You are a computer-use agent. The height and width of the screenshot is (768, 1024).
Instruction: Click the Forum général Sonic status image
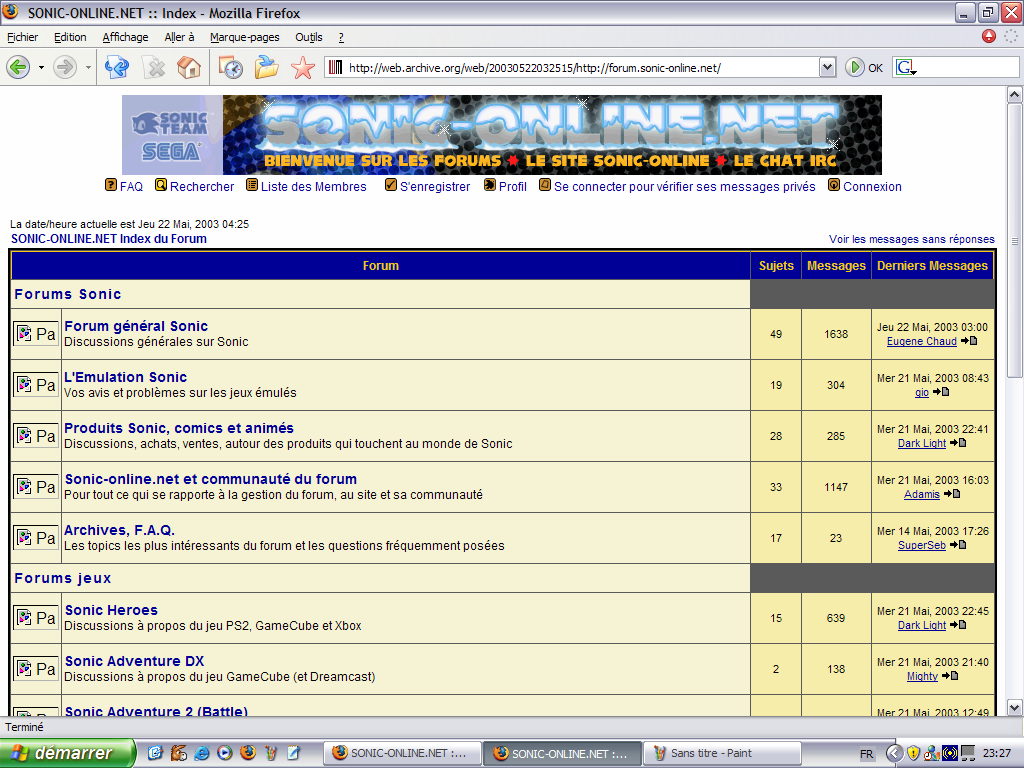pyautogui.click(x=36, y=334)
